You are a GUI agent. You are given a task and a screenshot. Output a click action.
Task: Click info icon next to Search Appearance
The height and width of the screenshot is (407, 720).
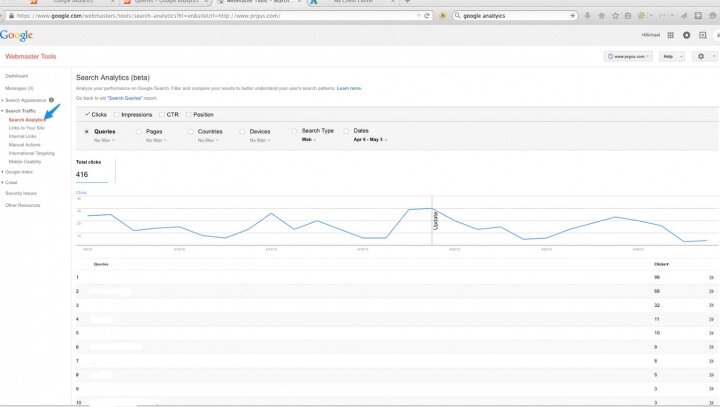51,100
